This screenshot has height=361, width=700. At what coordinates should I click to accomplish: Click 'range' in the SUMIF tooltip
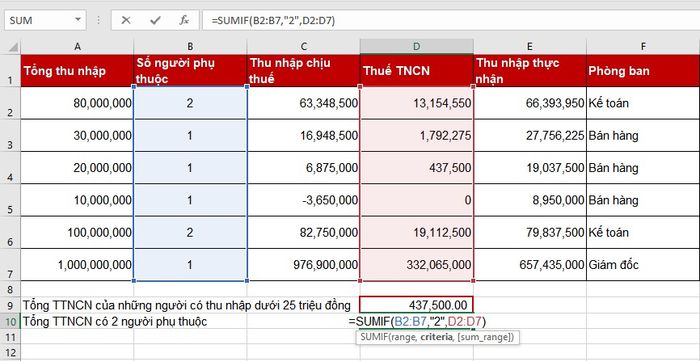(x=404, y=337)
